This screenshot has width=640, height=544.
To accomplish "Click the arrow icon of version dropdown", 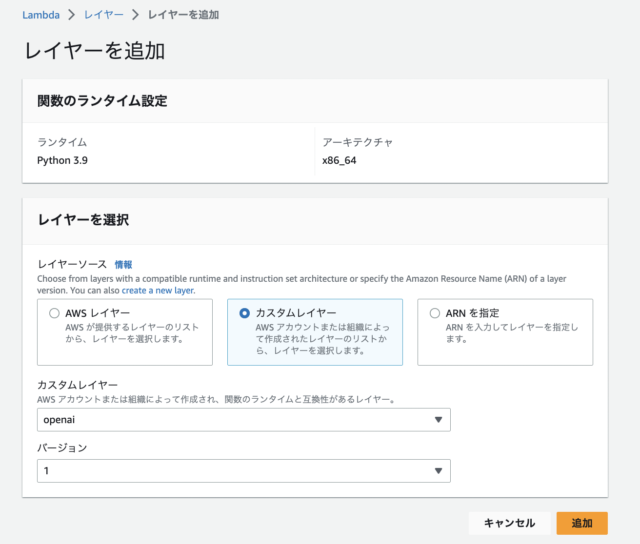I will click(438, 471).
